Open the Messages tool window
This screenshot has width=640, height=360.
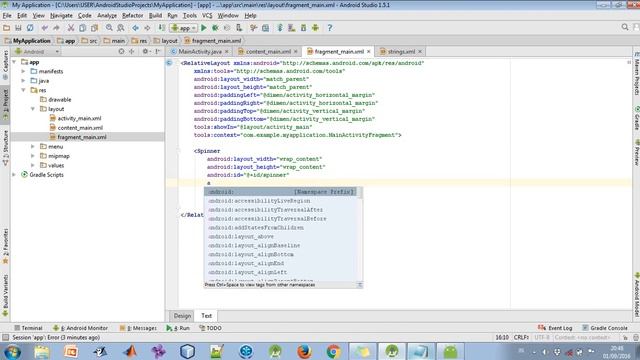tap(138, 328)
